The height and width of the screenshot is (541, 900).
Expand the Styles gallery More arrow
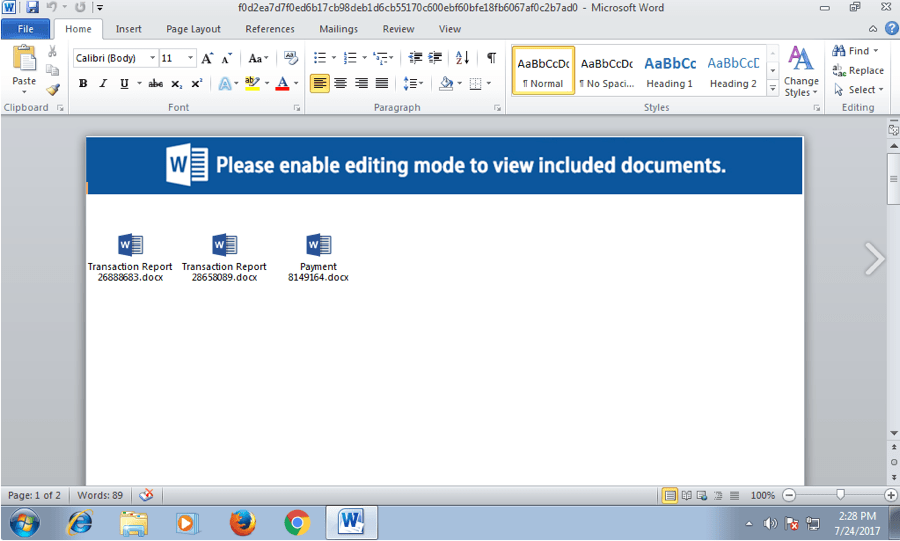pyautogui.click(x=773, y=89)
